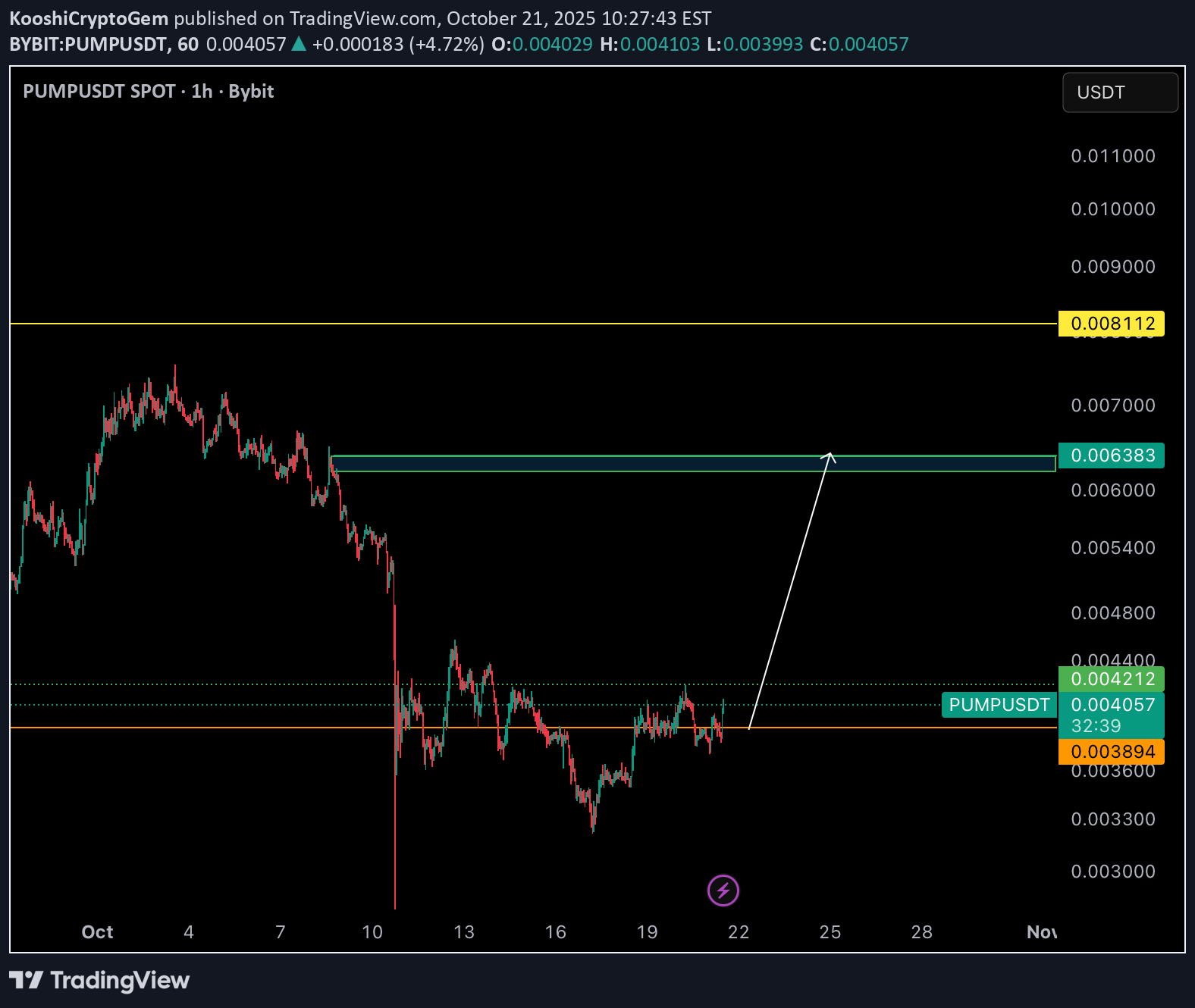Click the 22 date on time axis
The image size is (1195, 1008).
(x=739, y=932)
